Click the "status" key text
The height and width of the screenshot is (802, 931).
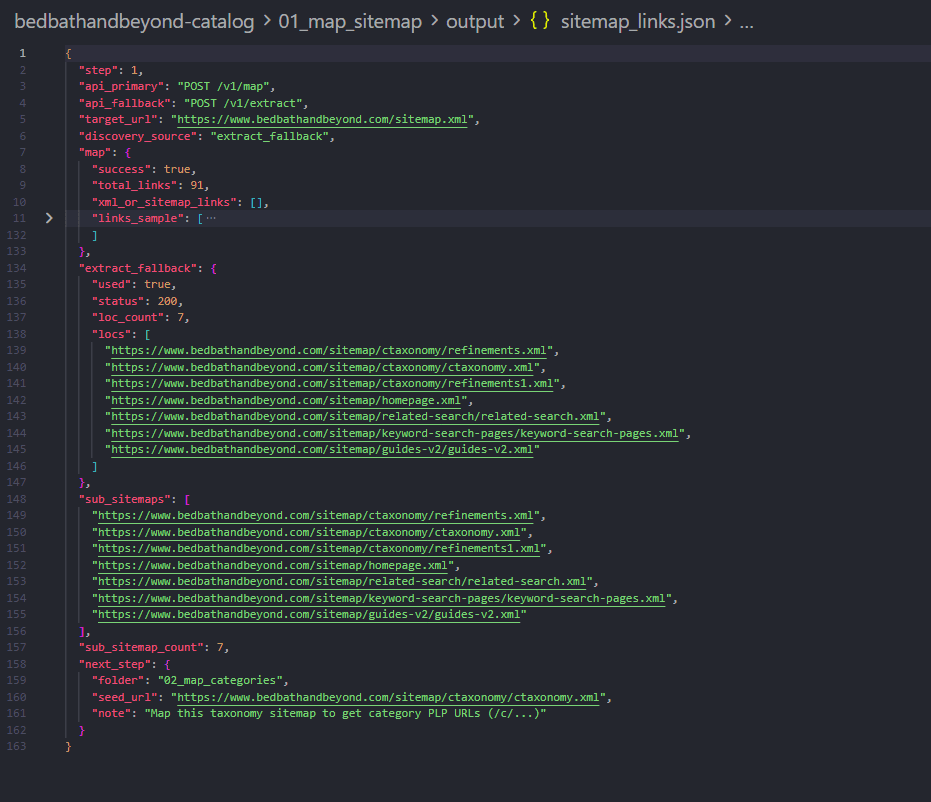118,301
